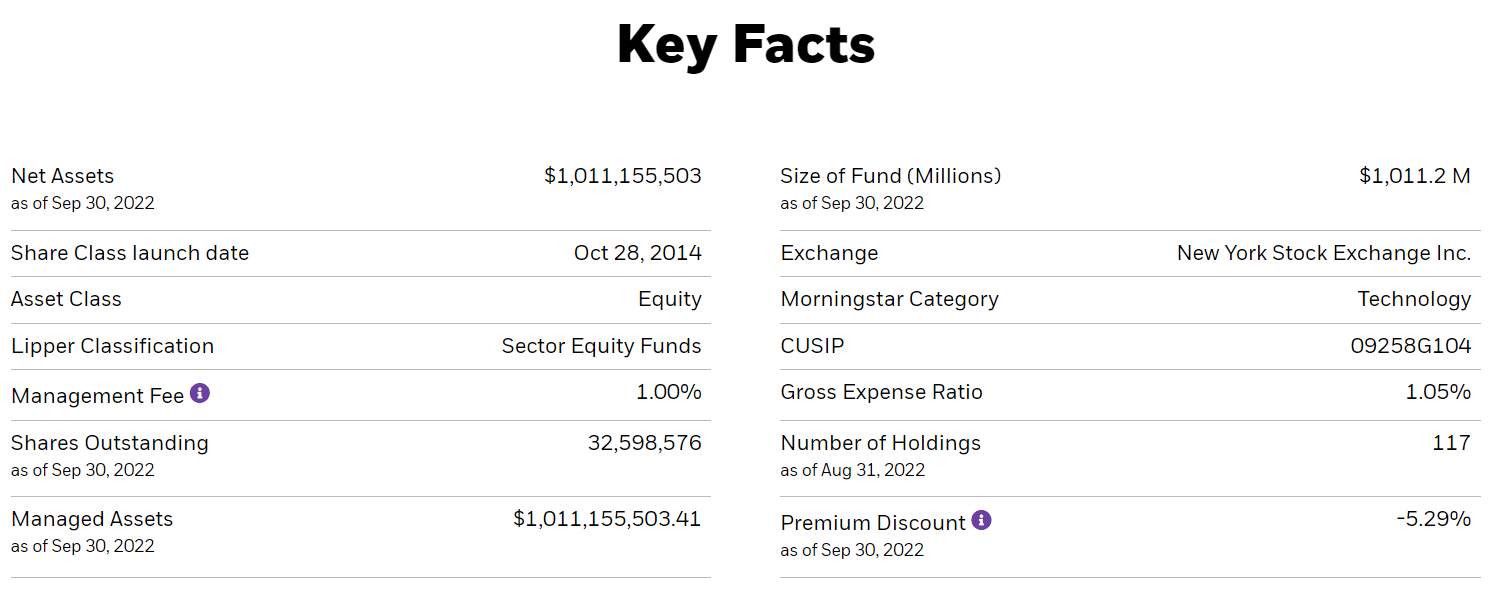This screenshot has height=597, width=1492.
Task: Click the -5.29% premium discount value
Action: pos(1433,519)
